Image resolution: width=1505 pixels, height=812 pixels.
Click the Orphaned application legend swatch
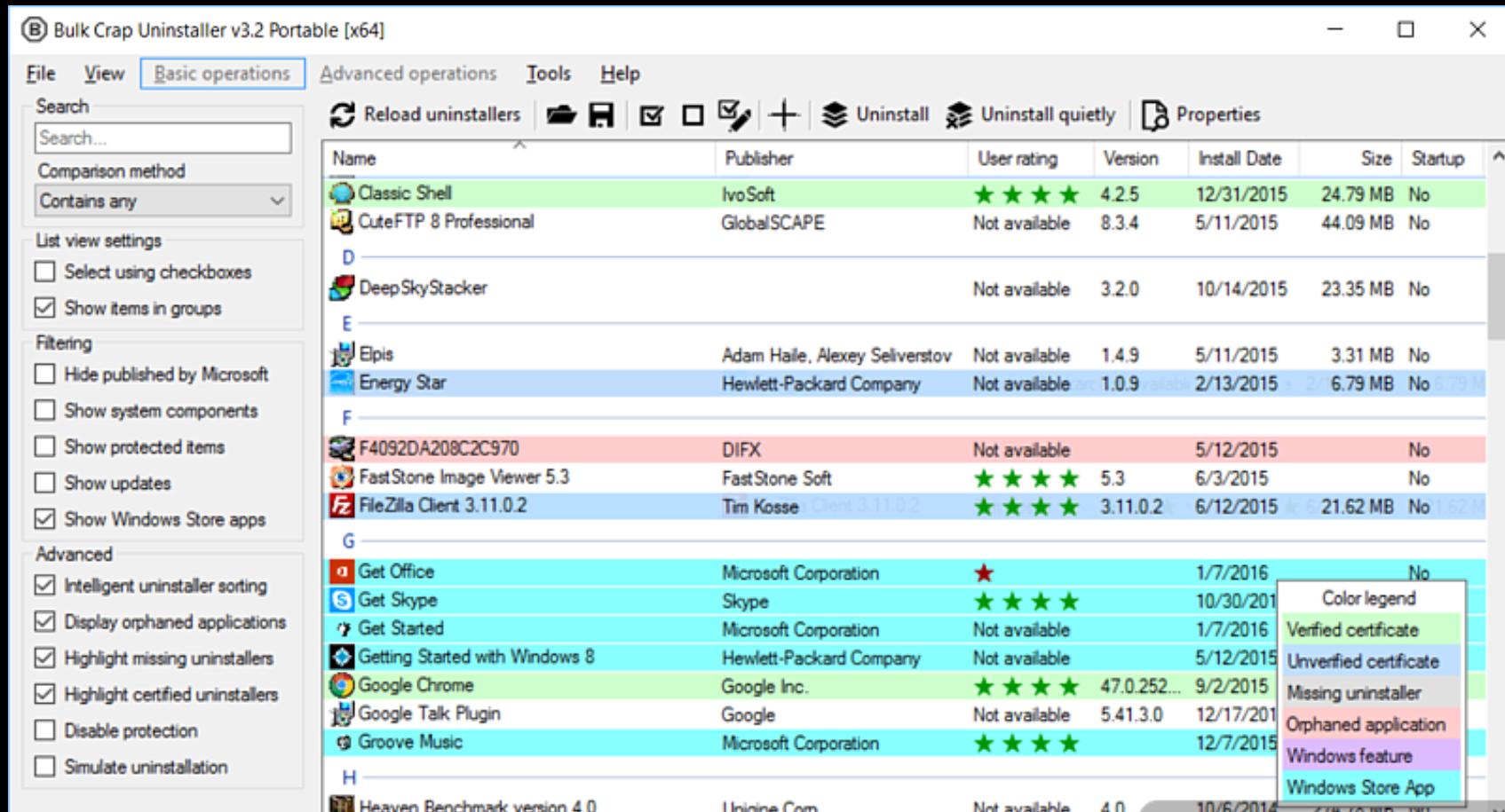(1373, 724)
